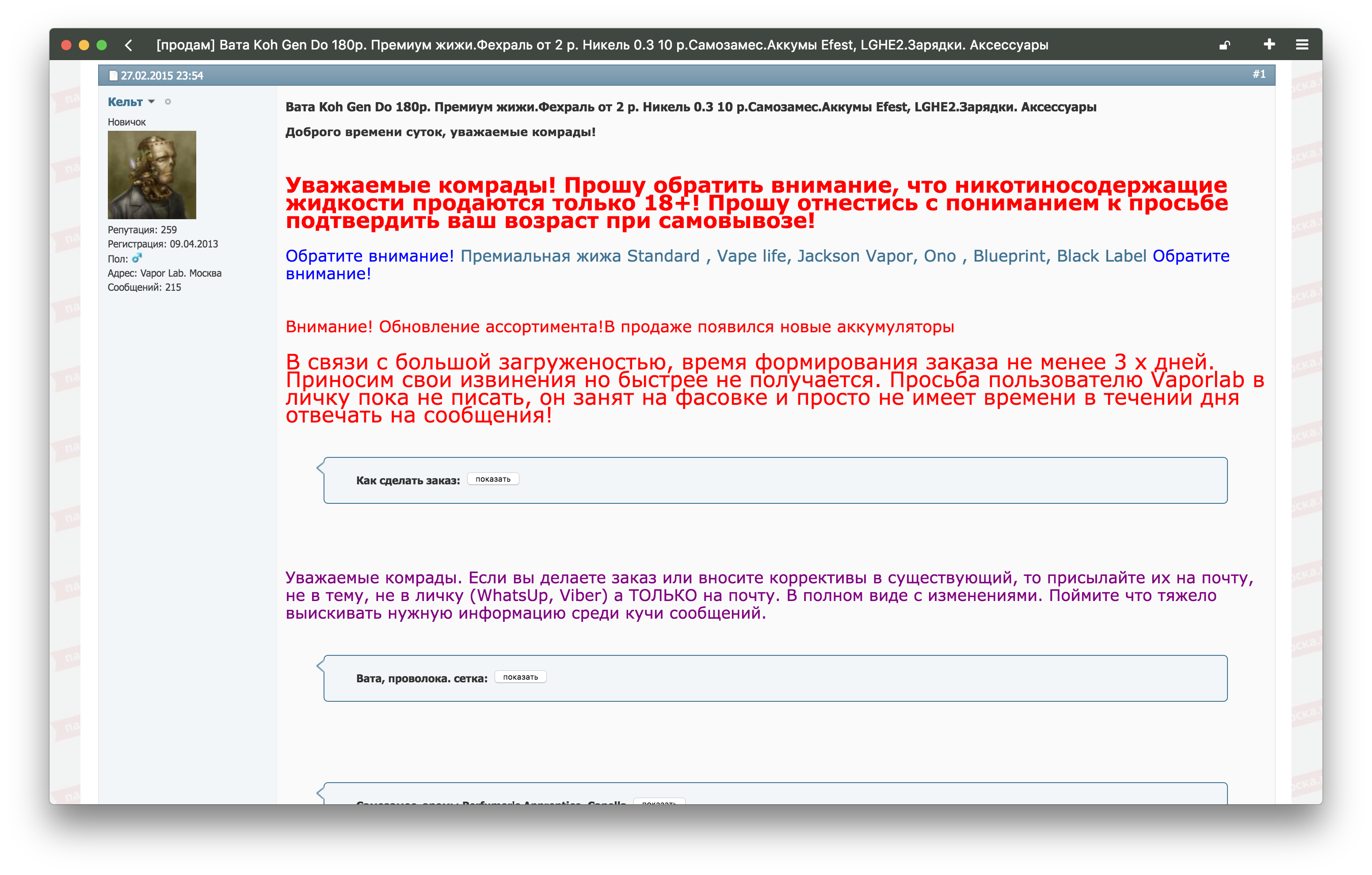Click the offline status circle next to Кельт
Viewport: 1372px width, 875px height.
(x=168, y=102)
